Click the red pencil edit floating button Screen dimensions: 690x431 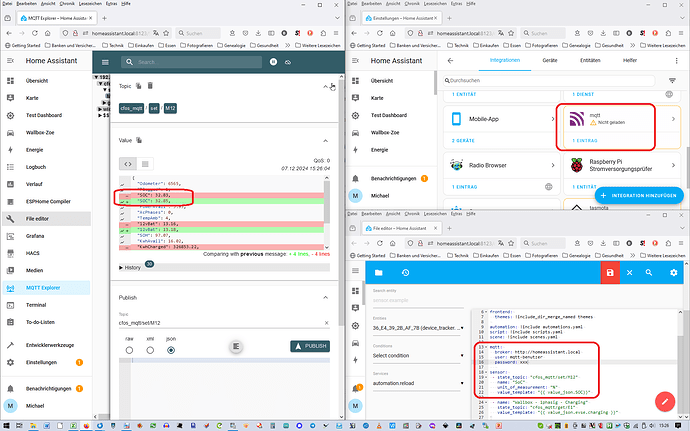click(x=665, y=401)
